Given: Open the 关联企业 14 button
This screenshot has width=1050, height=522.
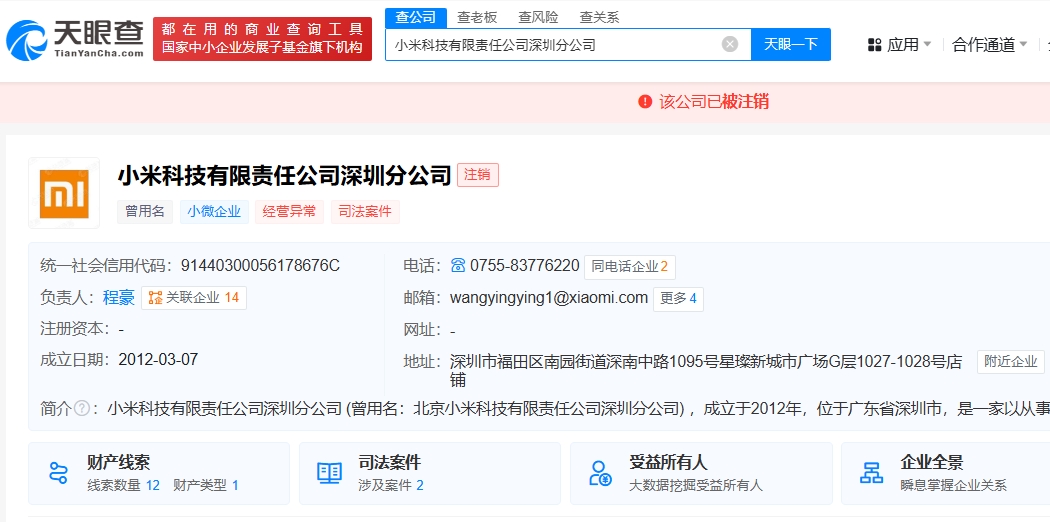Looking at the screenshot, I should pos(194,298).
